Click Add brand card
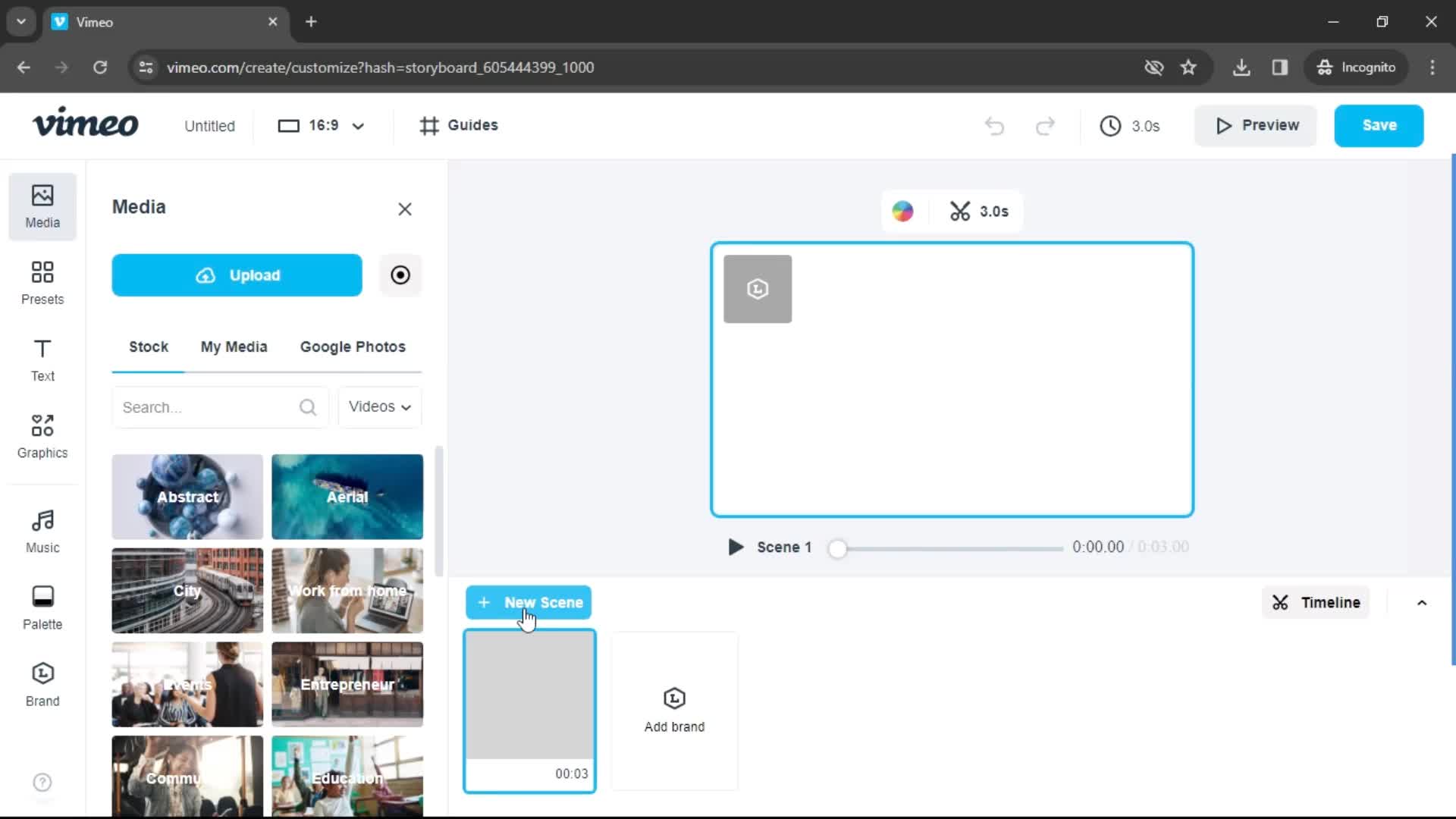 point(674,711)
